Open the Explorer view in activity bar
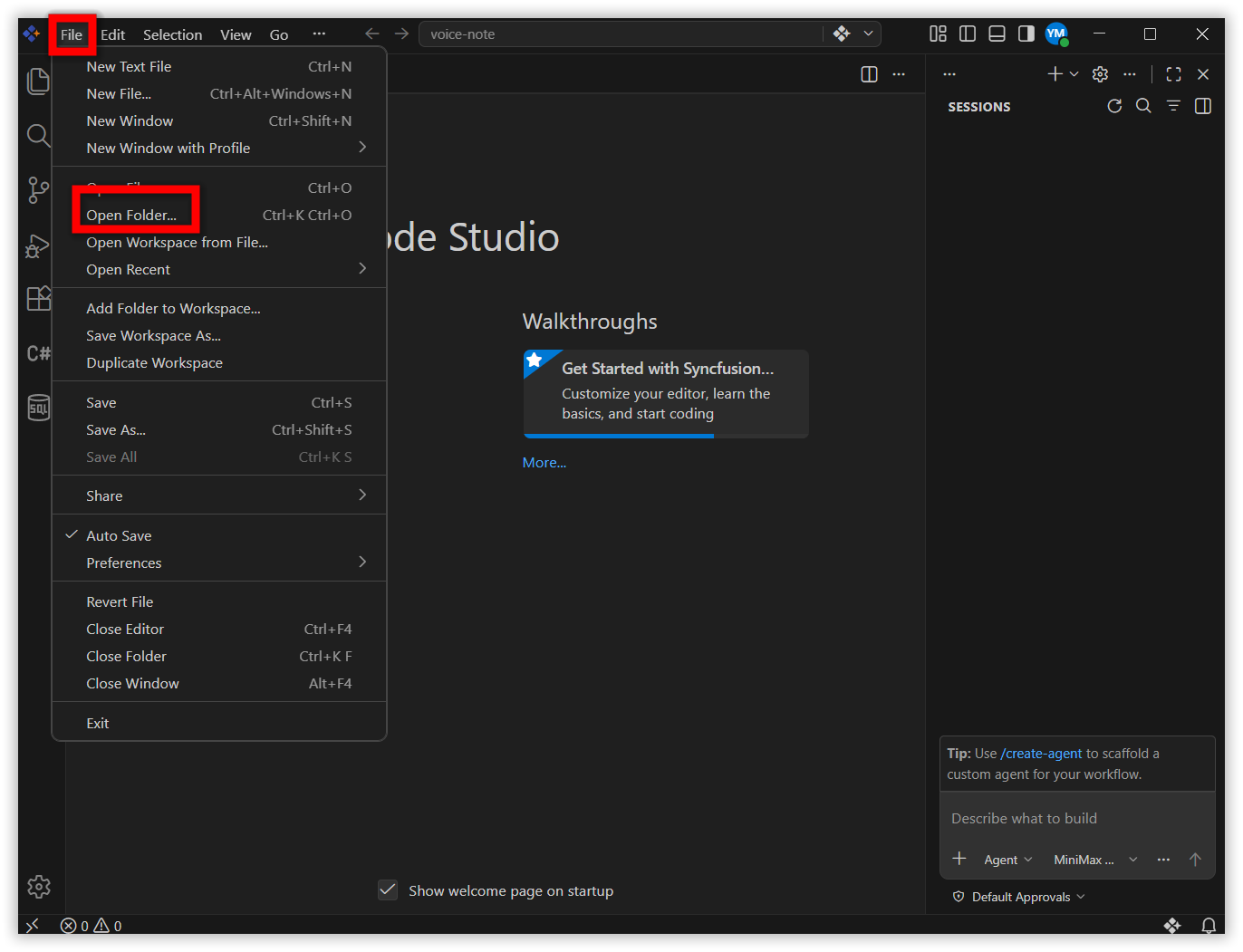This screenshot has width=1243, height=952. click(38, 82)
